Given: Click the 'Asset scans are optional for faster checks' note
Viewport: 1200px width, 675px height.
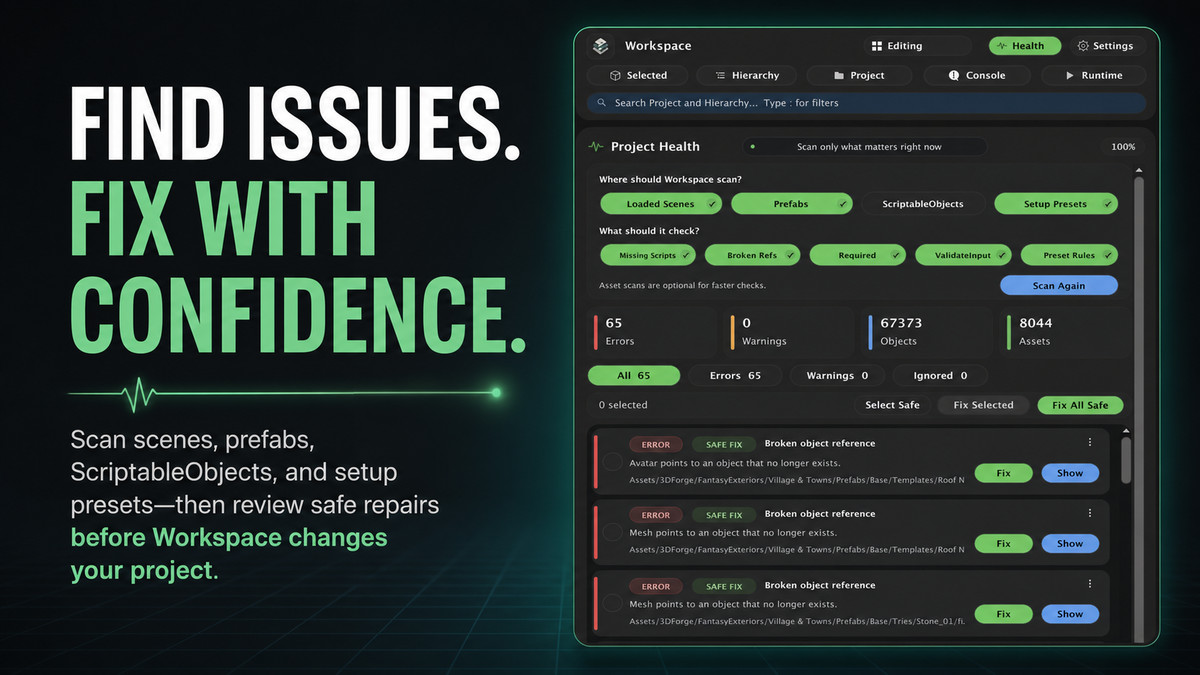Looking at the screenshot, I should click(x=682, y=285).
